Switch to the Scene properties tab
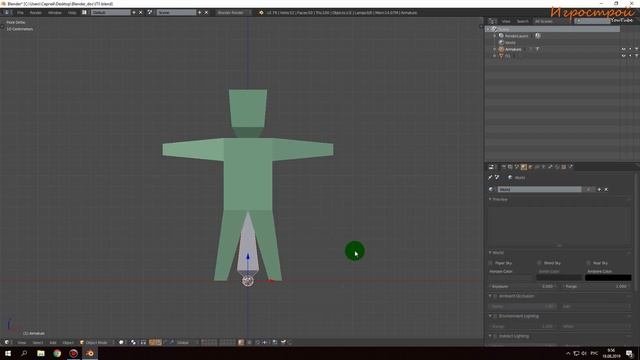 [517, 167]
